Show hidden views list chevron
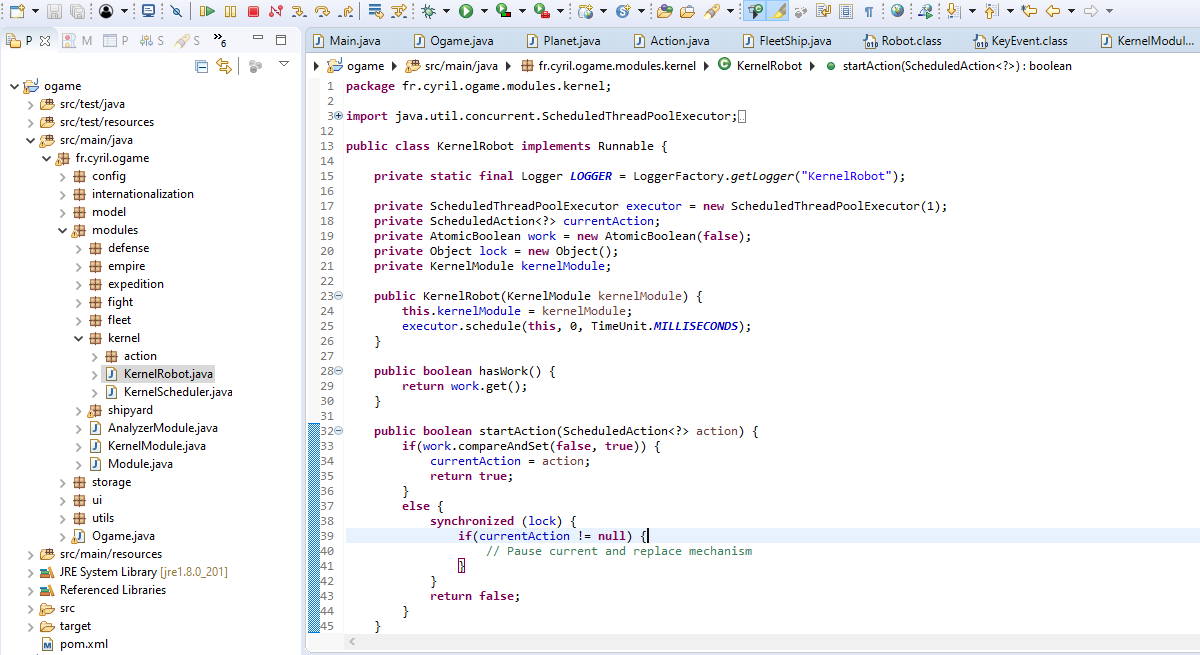 click(220, 41)
